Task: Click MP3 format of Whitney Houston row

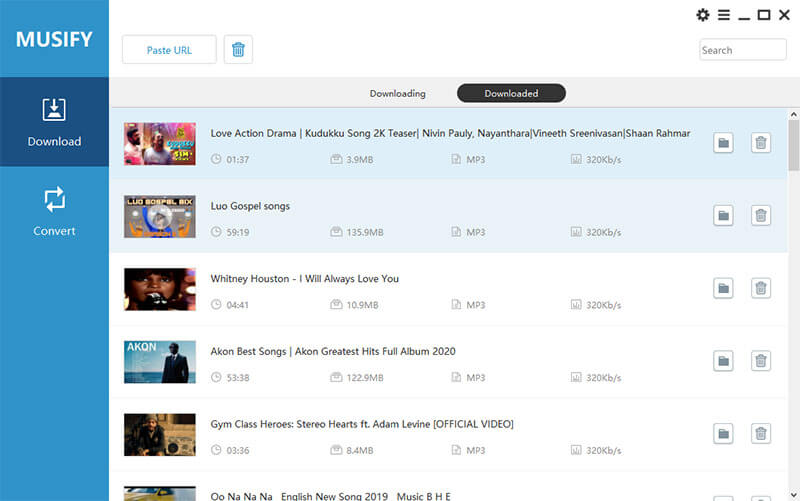Action: 476,305
